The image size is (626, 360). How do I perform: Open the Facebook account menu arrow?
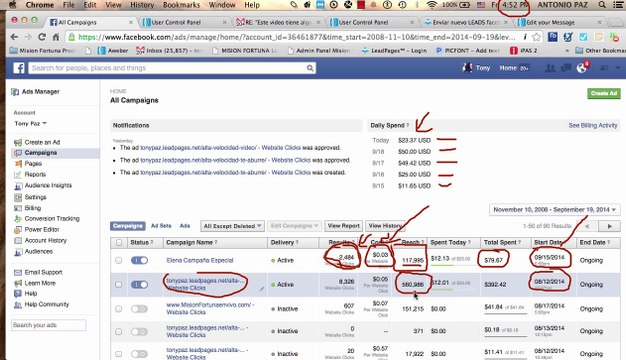(618, 68)
